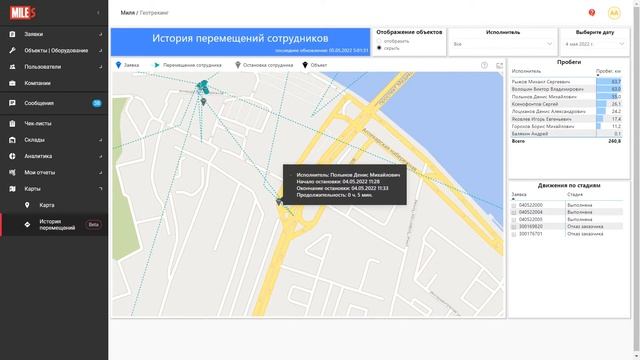Click Перемещения сотрудника arrow legend icon

[156, 65]
